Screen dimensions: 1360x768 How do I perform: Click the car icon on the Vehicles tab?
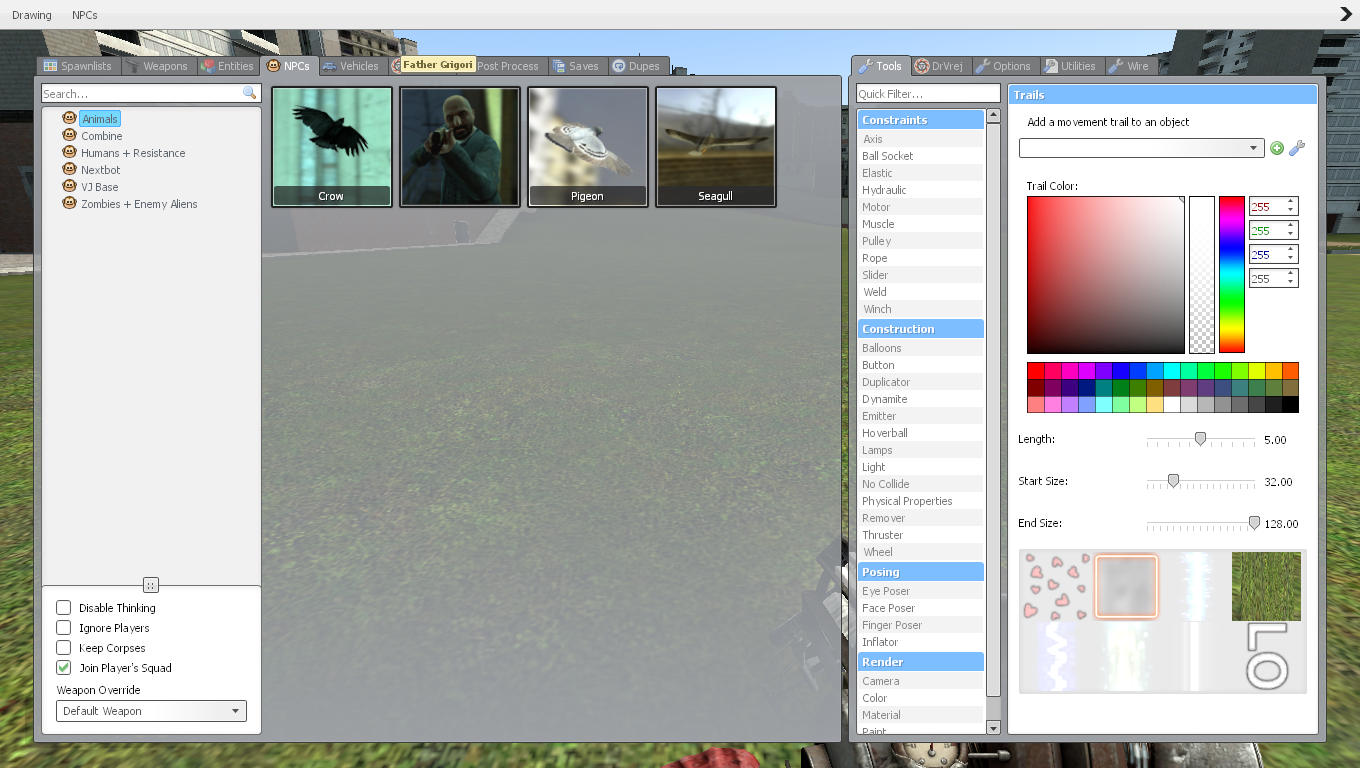coord(329,66)
